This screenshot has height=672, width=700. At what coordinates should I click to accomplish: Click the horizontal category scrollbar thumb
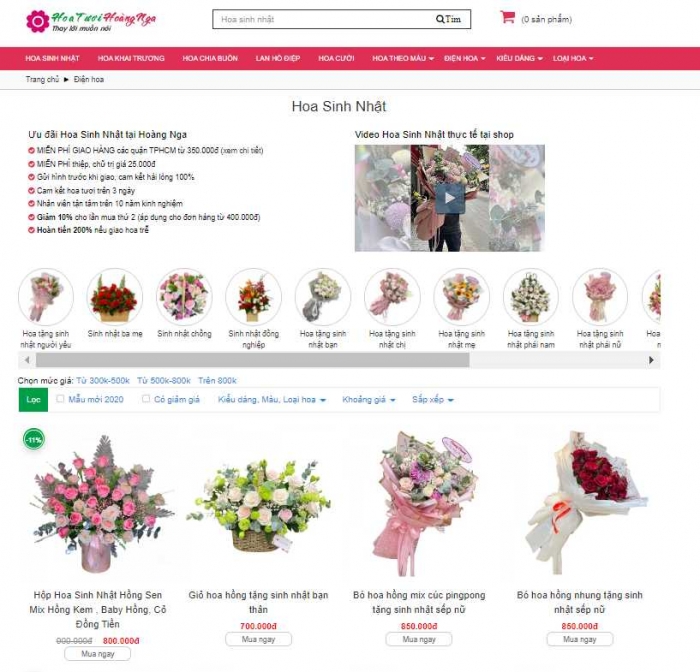pyautogui.click(x=253, y=360)
